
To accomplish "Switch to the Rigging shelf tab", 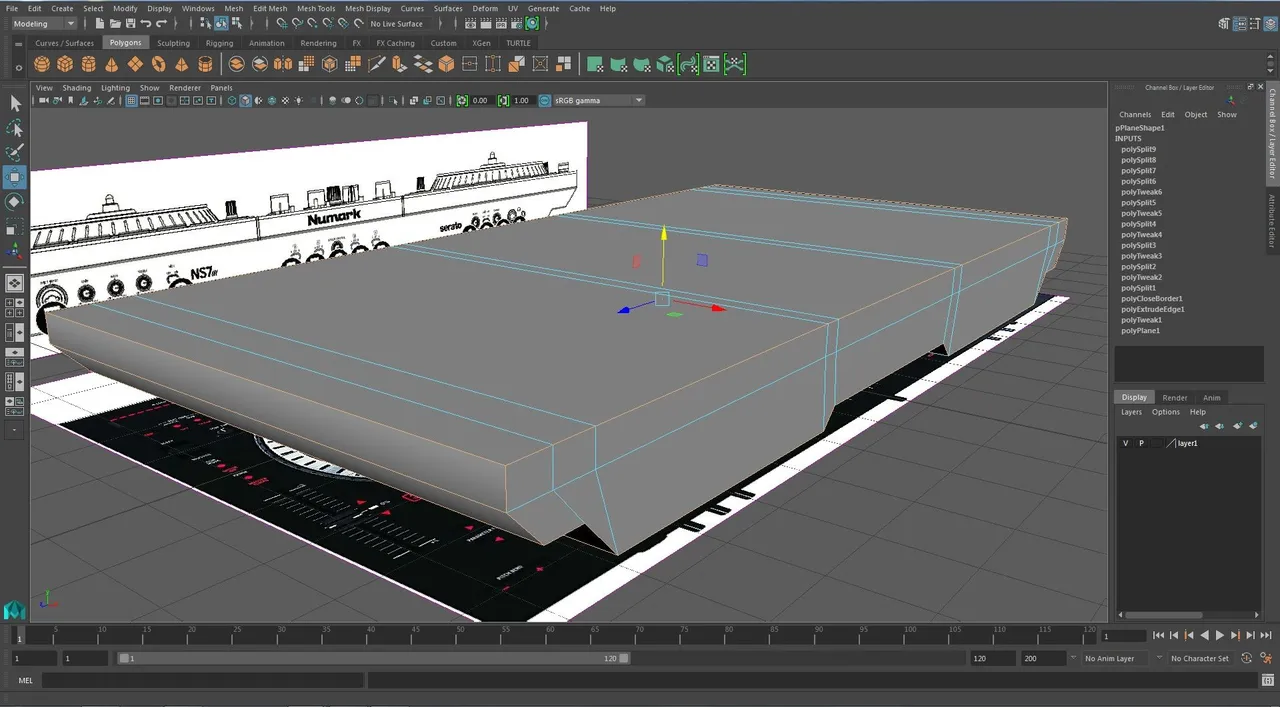I will pyautogui.click(x=219, y=43).
